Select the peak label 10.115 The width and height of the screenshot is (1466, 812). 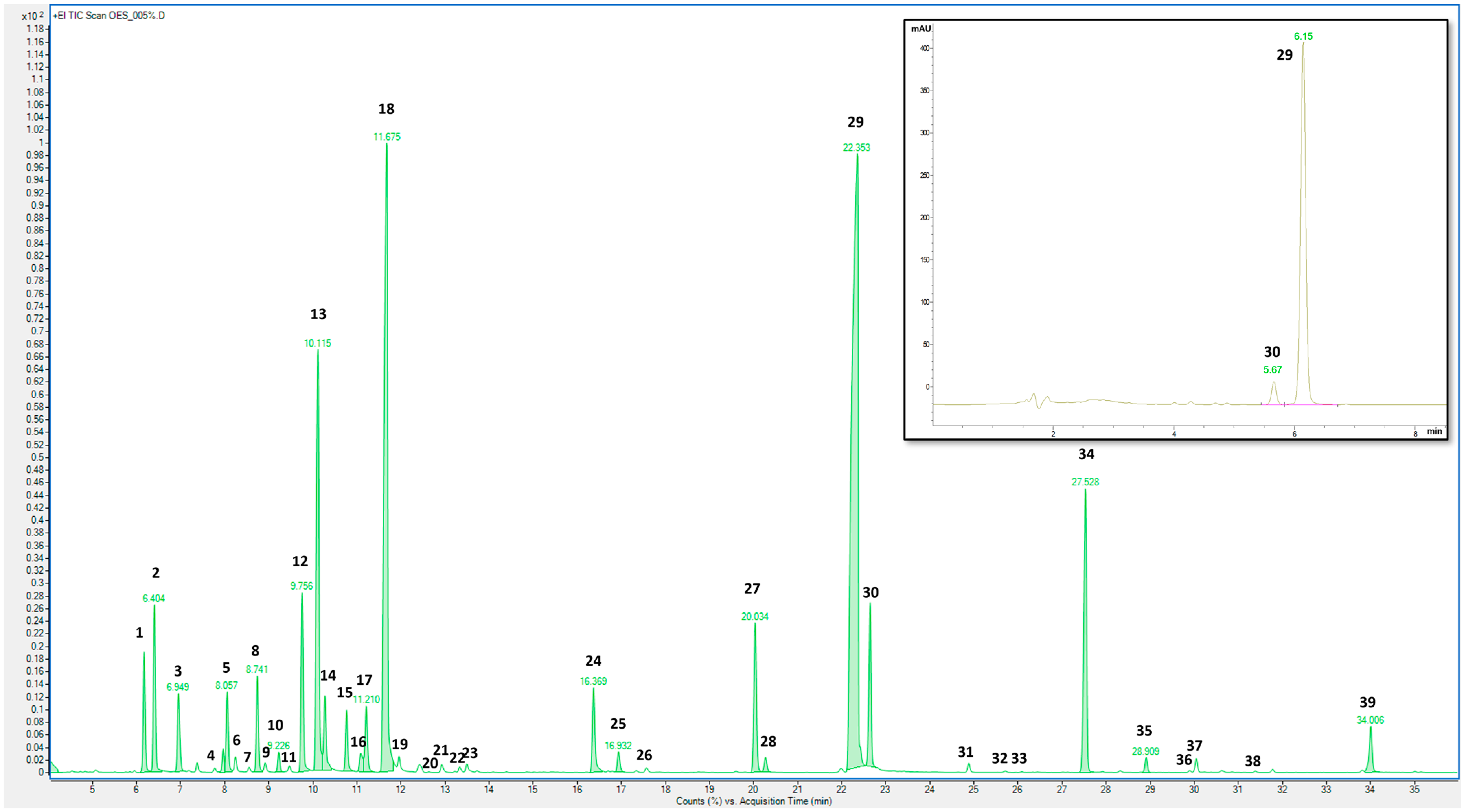pos(318,343)
